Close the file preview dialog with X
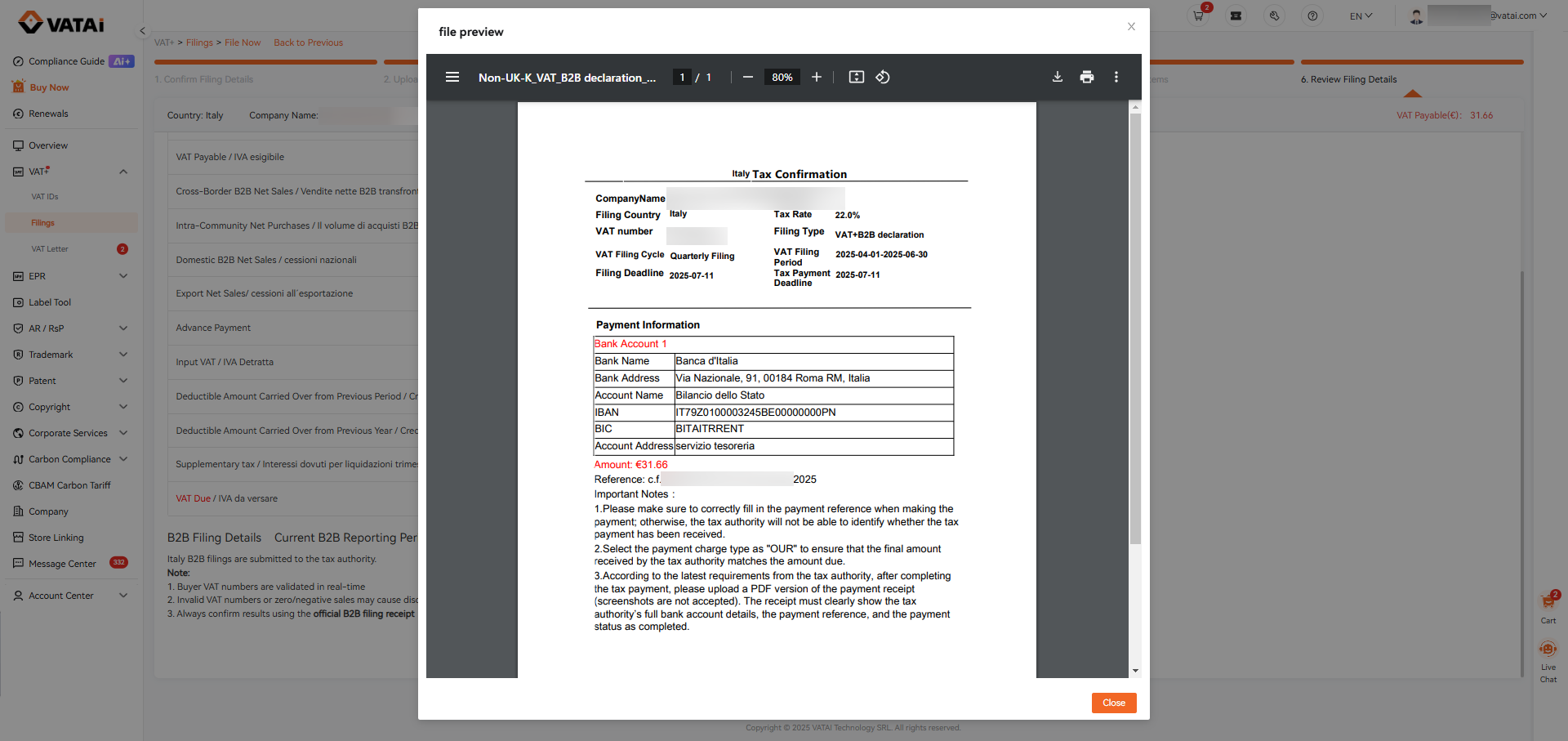 pyautogui.click(x=1131, y=26)
